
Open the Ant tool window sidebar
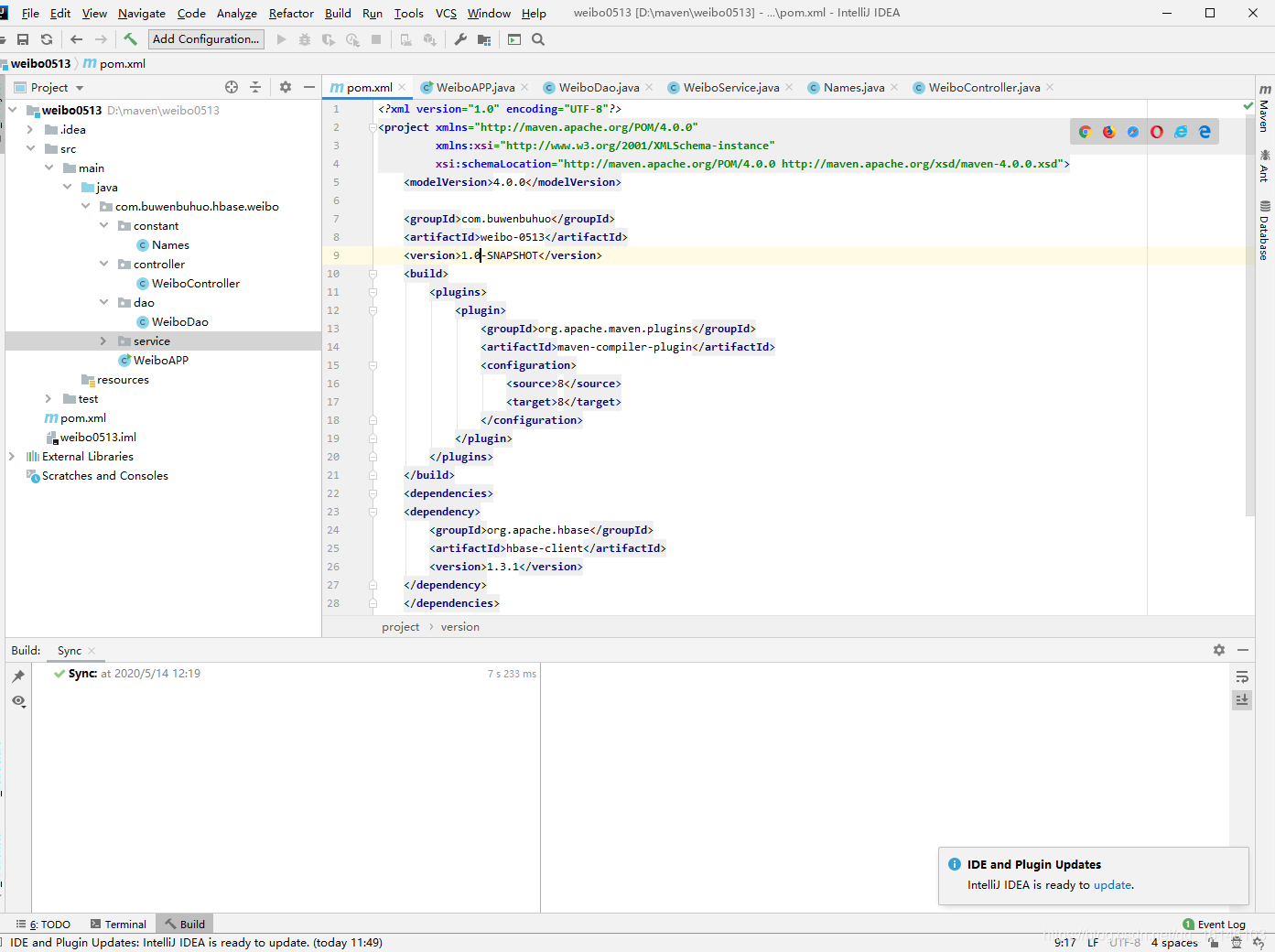pyautogui.click(x=1264, y=167)
